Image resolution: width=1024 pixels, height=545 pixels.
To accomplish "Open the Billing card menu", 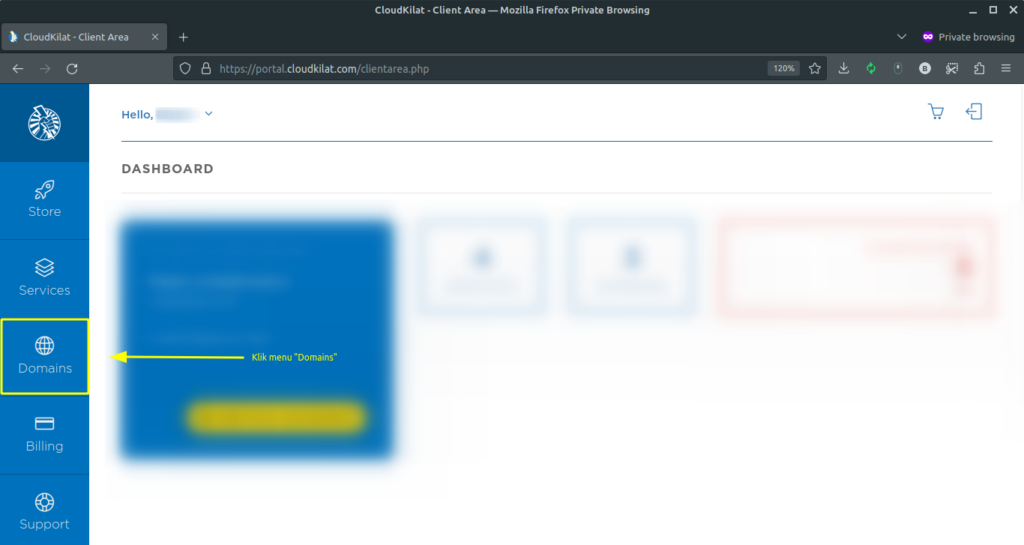I will click(x=44, y=433).
